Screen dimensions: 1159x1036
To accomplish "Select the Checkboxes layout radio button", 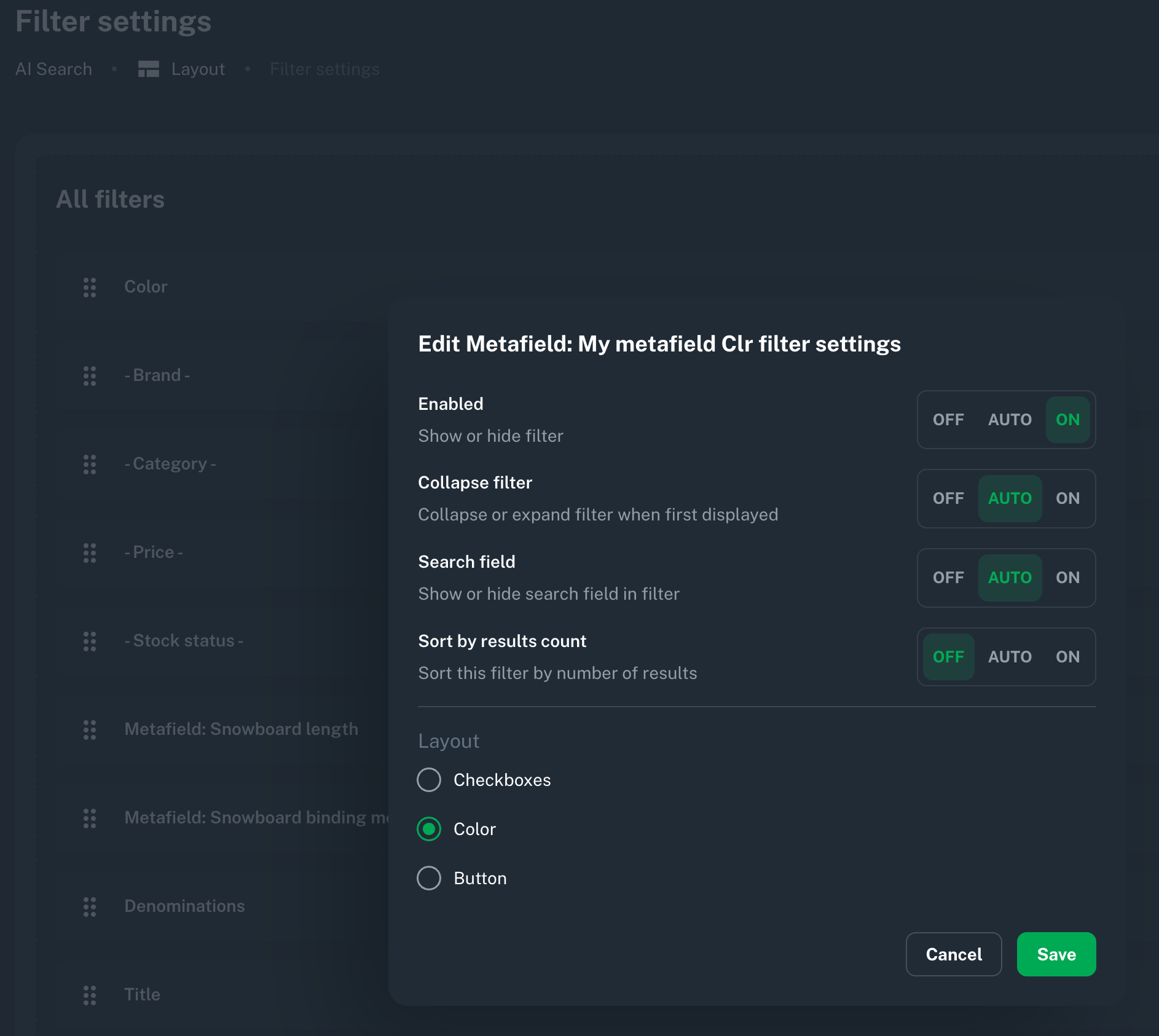I will [429, 780].
